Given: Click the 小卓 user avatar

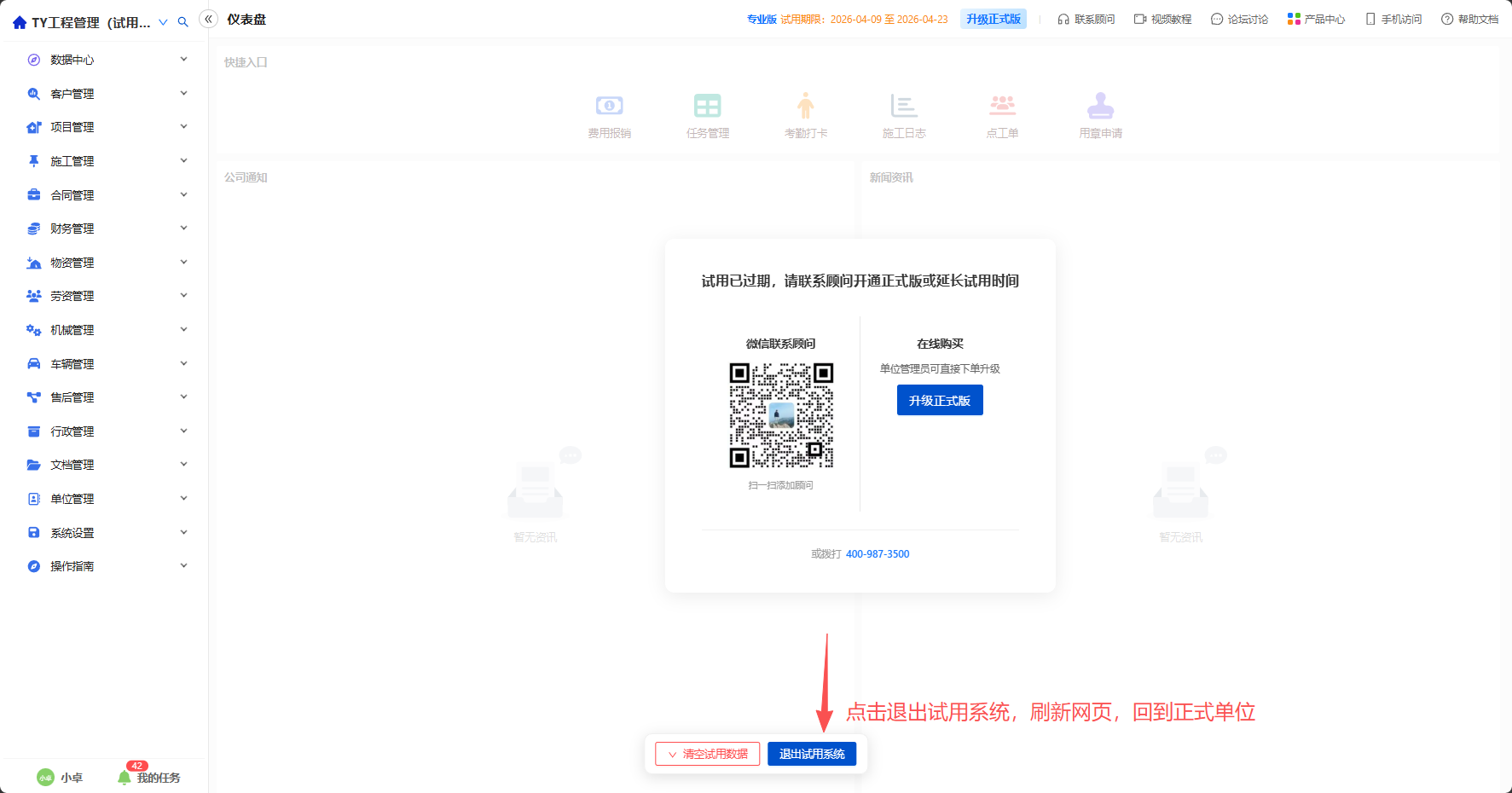Looking at the screenshot, I should coord(45,778).
